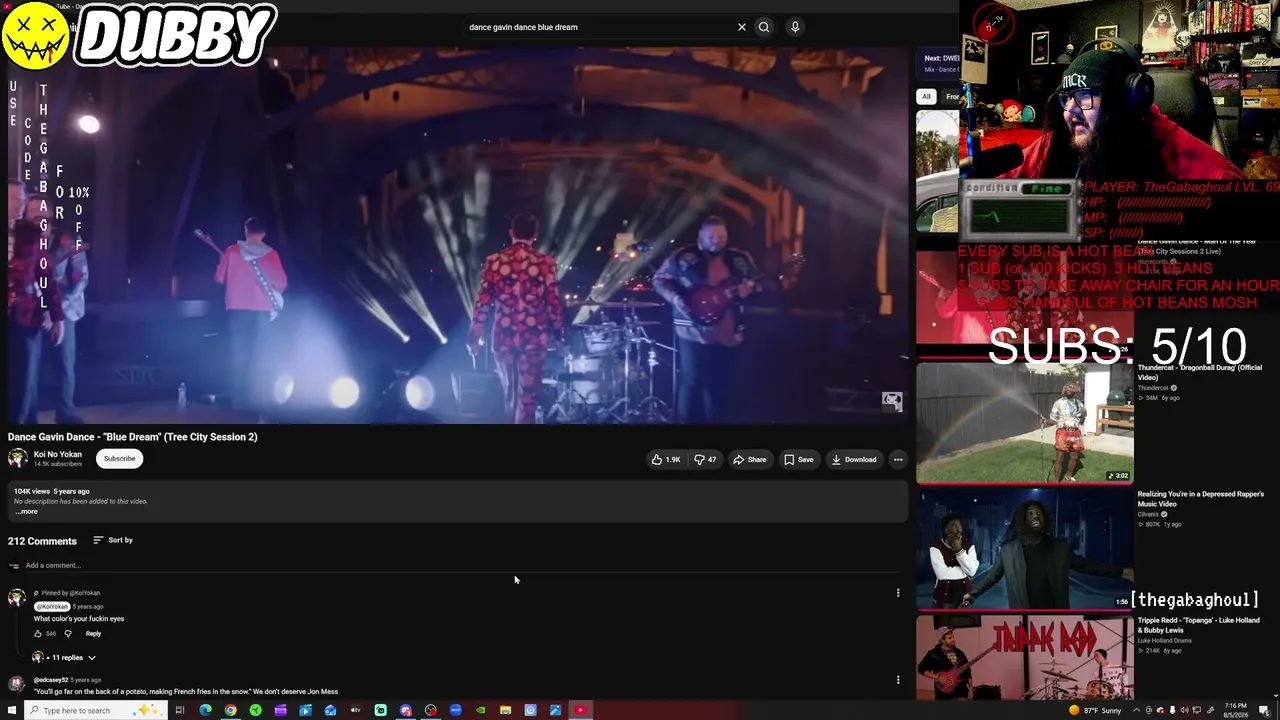Viewport: 1280px width, 720px height.
Task: Show hidden system tray icons
Action: pos(1137,711)
